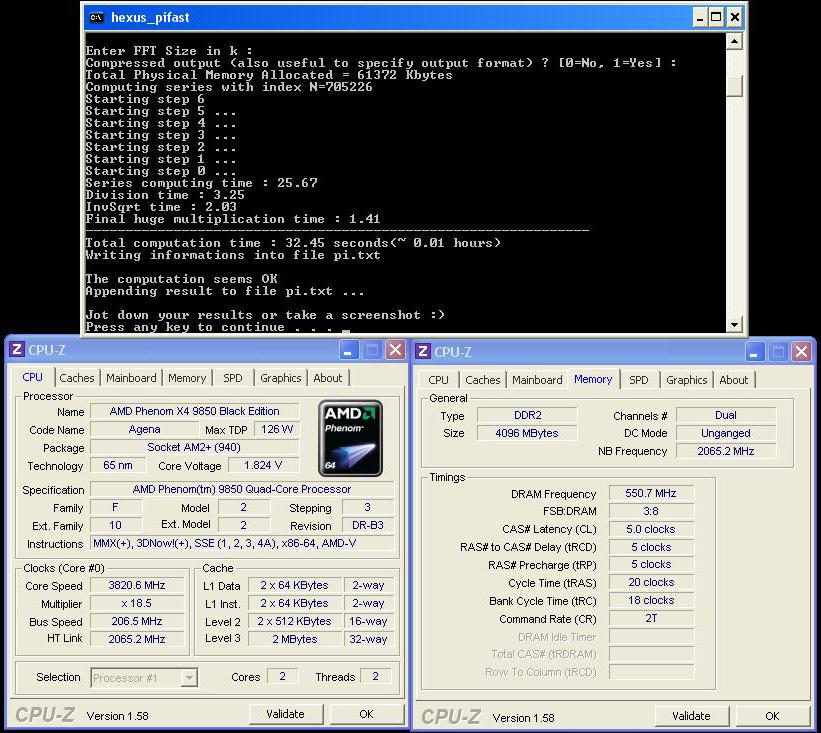The width and height of the screenshot is (821, 733).
Task: Open SPD tab in right CPU-Z window
Action: (639, 380)
